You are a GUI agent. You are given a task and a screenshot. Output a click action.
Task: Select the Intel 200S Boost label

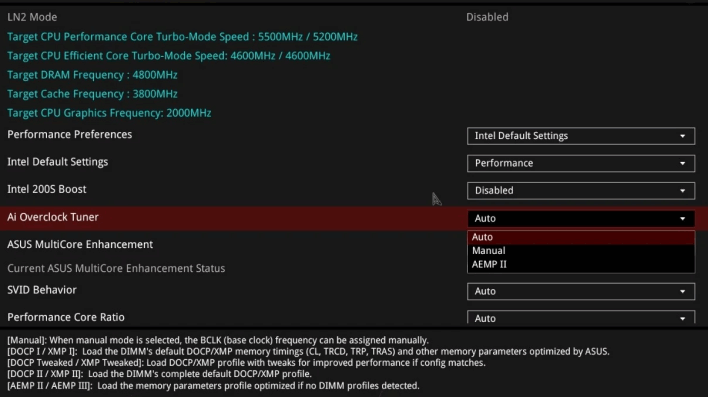pos(47,189)
